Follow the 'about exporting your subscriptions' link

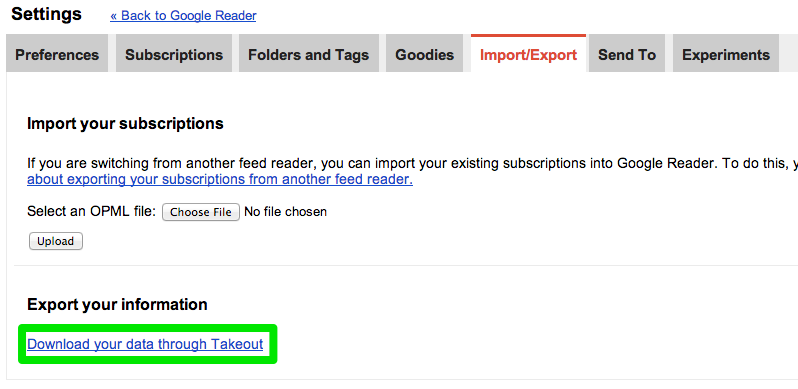coord(220,180)
